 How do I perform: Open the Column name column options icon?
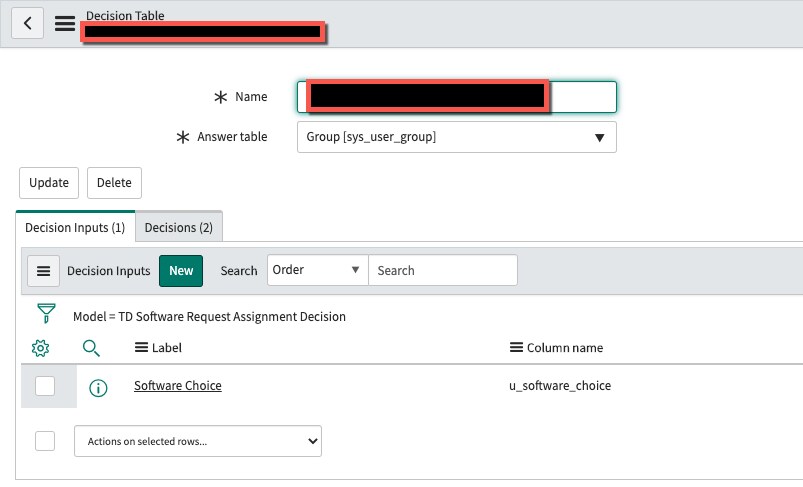coord(516,348)
